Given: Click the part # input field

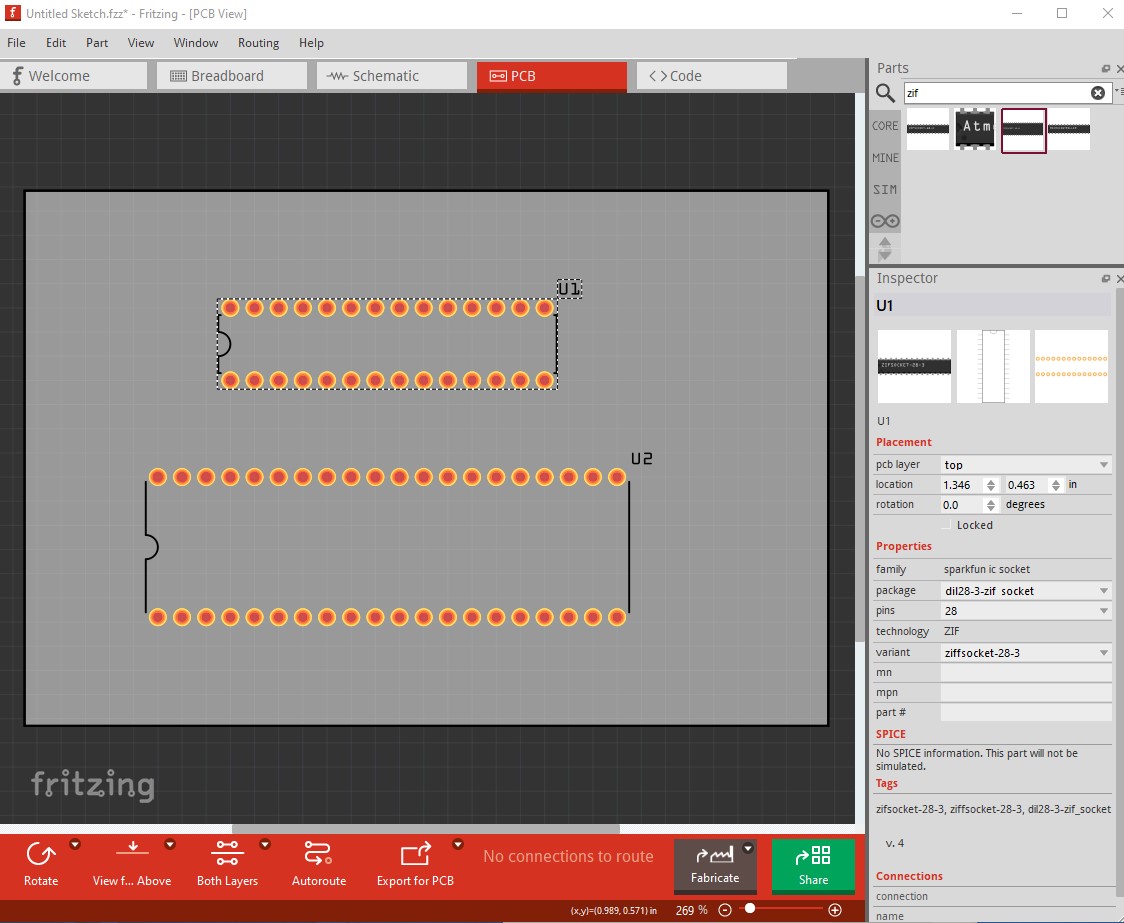Looking at the screenshot, I should 1026,712.
